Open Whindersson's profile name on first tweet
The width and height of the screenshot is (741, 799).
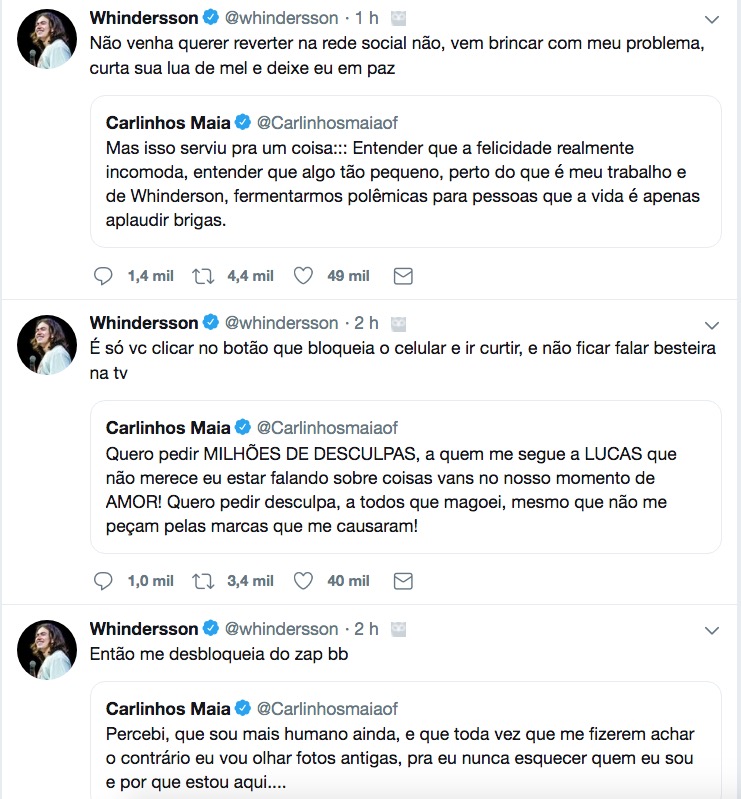tap(144, 18)
